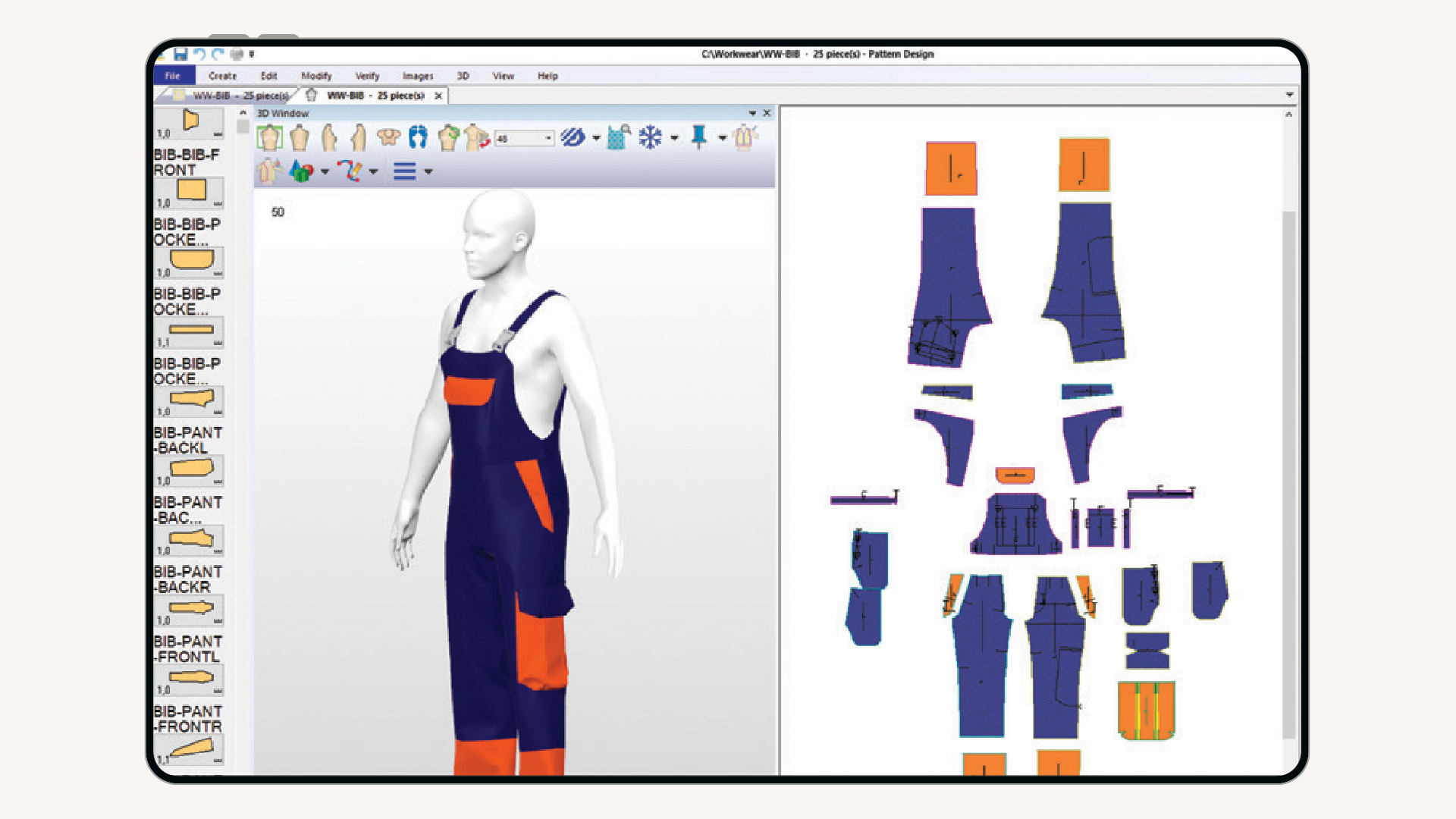Open the 3D render mode icon

pos(301,172)
